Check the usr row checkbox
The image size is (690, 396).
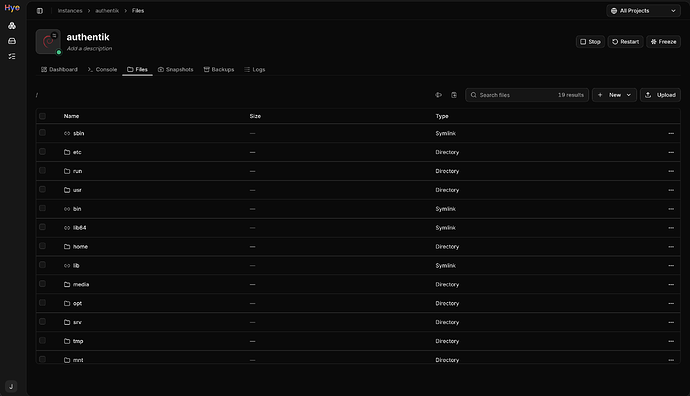[42, 189]
